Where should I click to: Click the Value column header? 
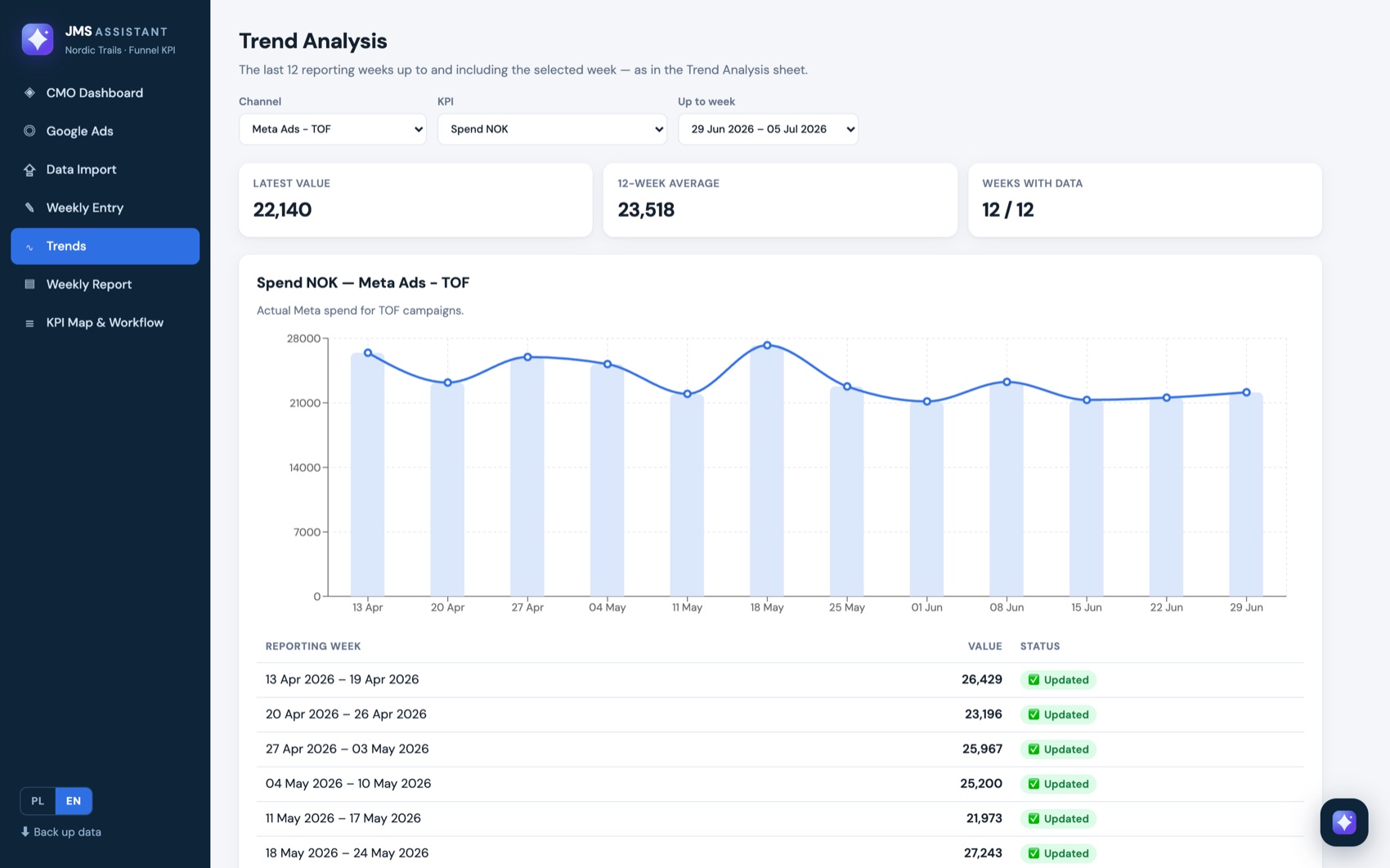coord(984,646)
